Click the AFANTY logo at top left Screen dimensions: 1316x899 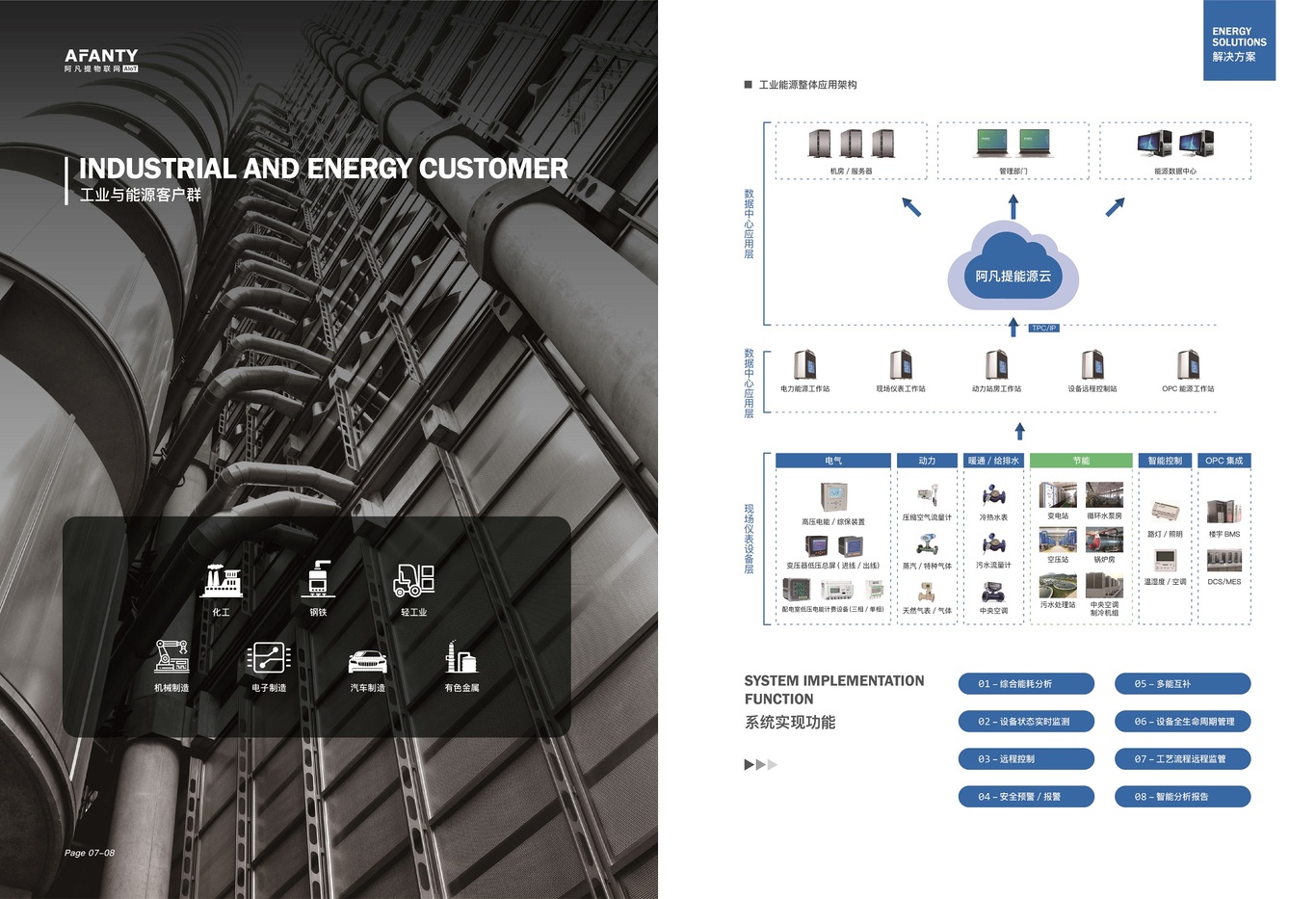click(x=101, y=61)
